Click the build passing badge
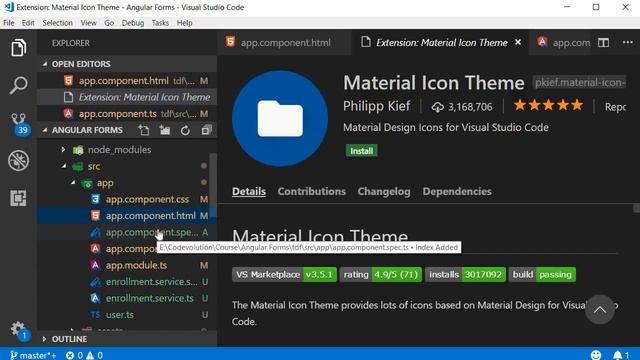Screen dimensions: 640x360 542,275
